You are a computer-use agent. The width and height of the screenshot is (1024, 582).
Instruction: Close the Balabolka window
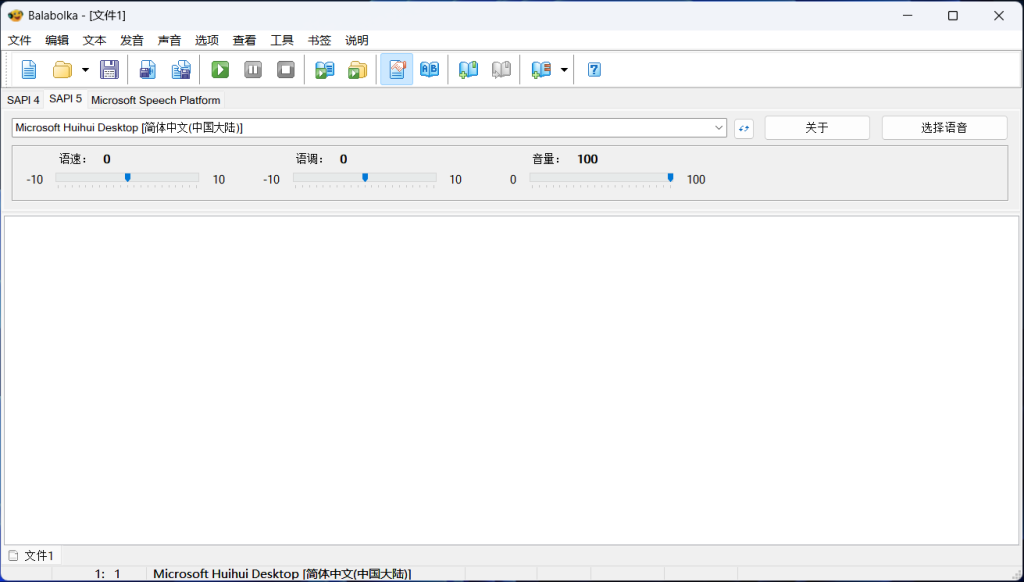point(999,15)
